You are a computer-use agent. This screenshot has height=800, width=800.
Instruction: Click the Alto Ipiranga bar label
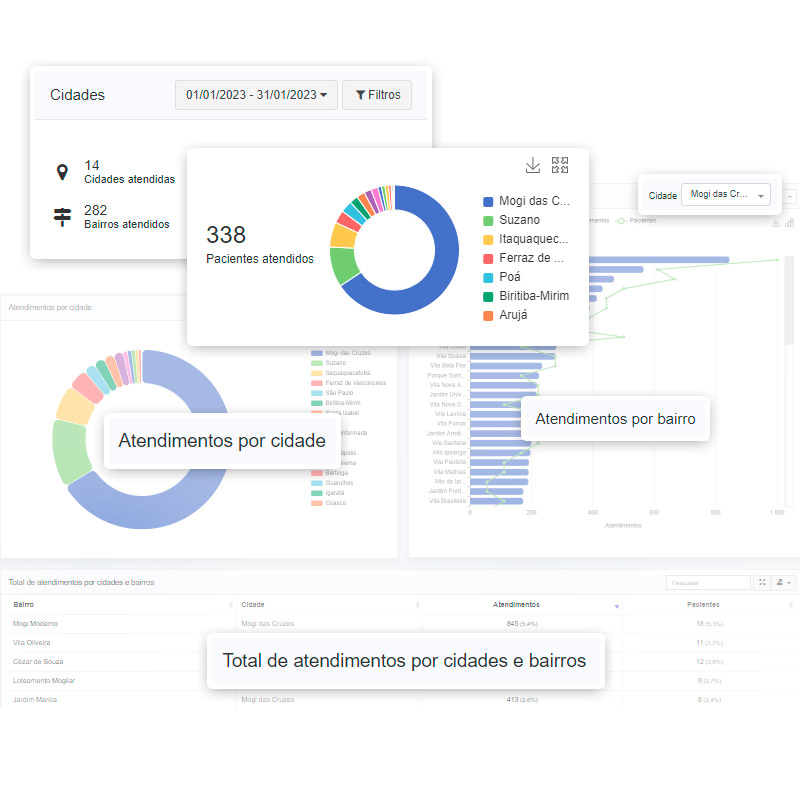tap(449, 453)
